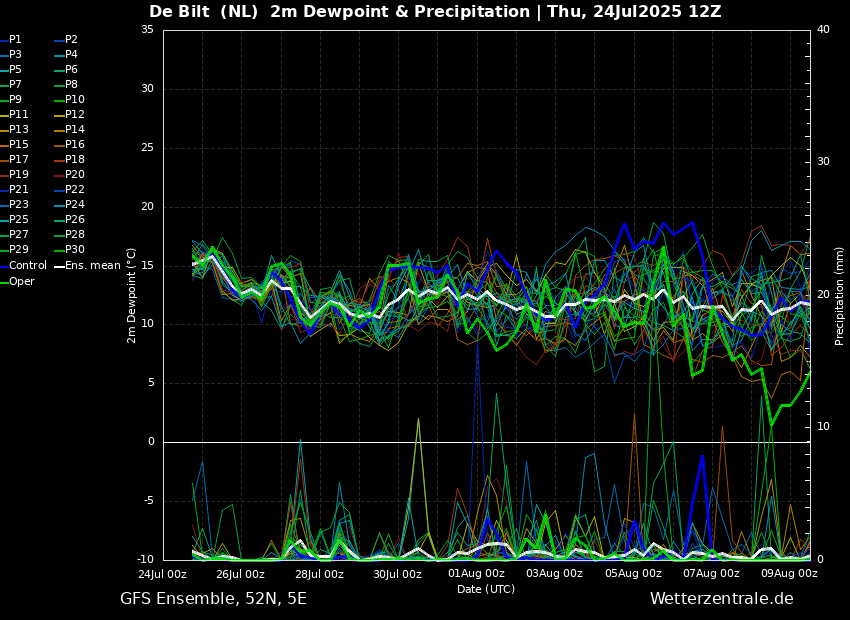Click the white Ens. mean line swatch
Screen dimensions: 850x620
(x=59, y=266)
